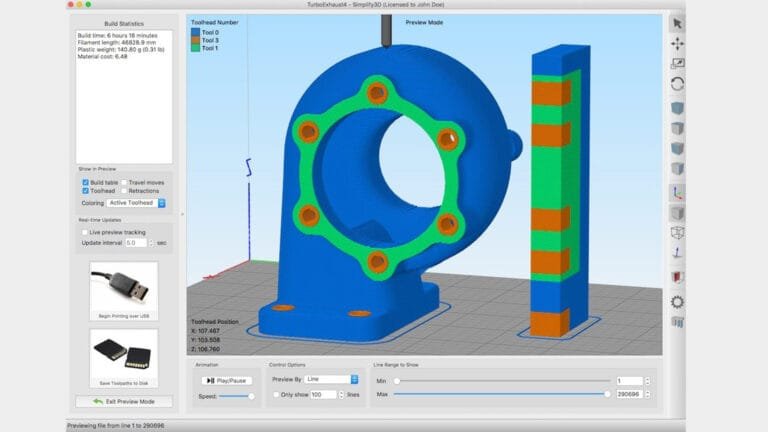768x432 pixels.
Task: Click the Play/Pause animation button
Action: (x=226, y=381)
